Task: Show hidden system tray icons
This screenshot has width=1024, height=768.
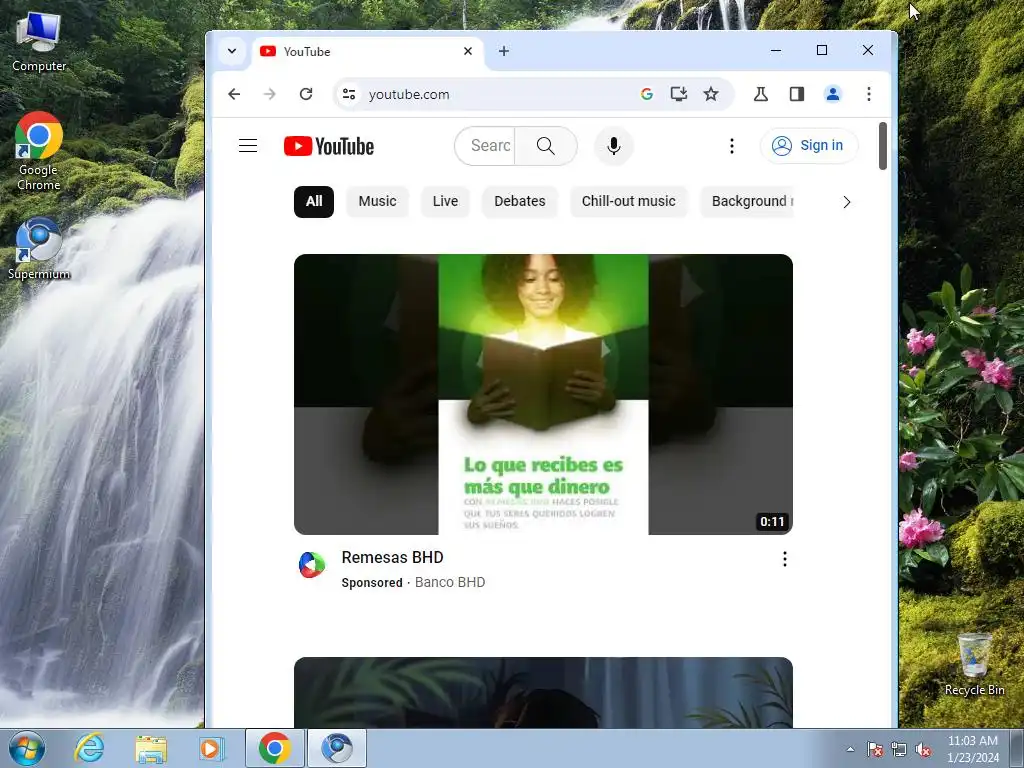Action: tap(850, 749)
